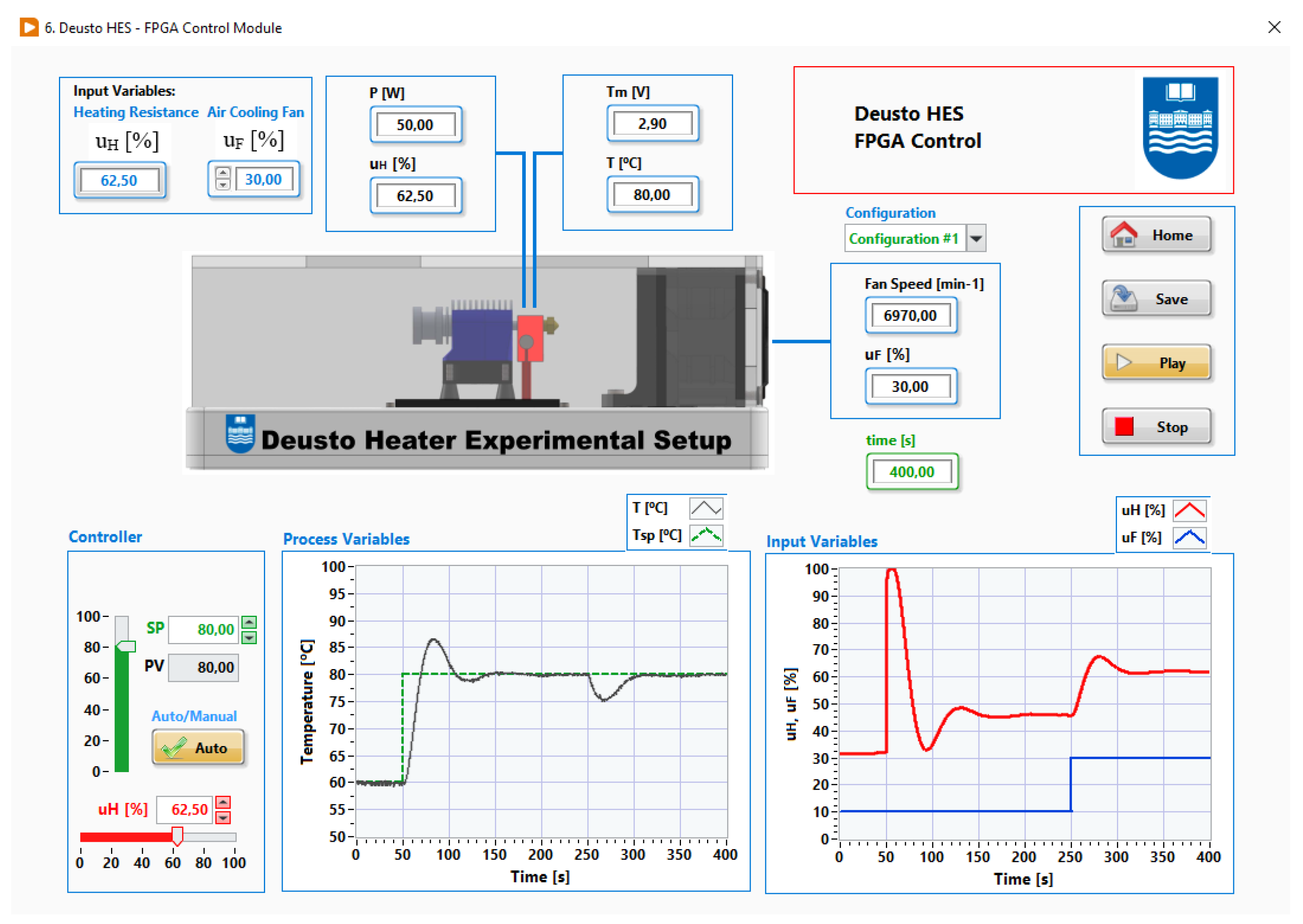1303x924 pixels.
Task: Click the T [ºC] plot legend icon
Action: (x=706, y=508)
